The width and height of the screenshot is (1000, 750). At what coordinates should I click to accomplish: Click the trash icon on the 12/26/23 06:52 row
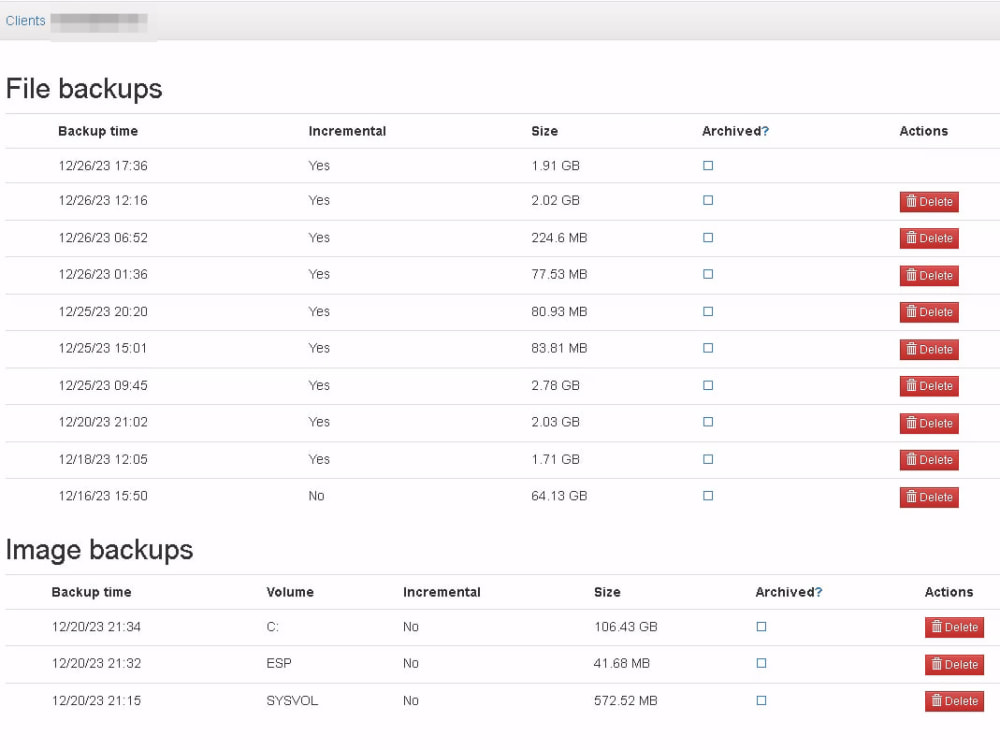910,238
